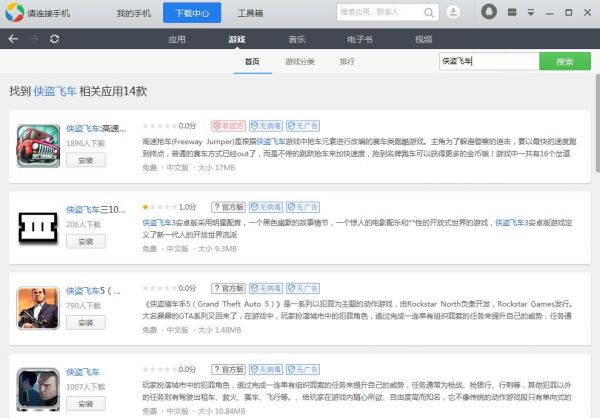
Task: Click 无广告 badge on 侠盗飞车三10 row
Action: (x=303, y=207)
